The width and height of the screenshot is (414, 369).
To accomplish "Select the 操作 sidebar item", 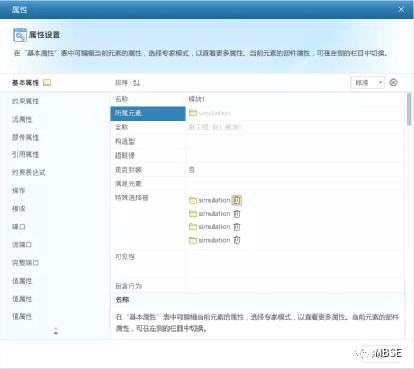I will tap(19, 190).
